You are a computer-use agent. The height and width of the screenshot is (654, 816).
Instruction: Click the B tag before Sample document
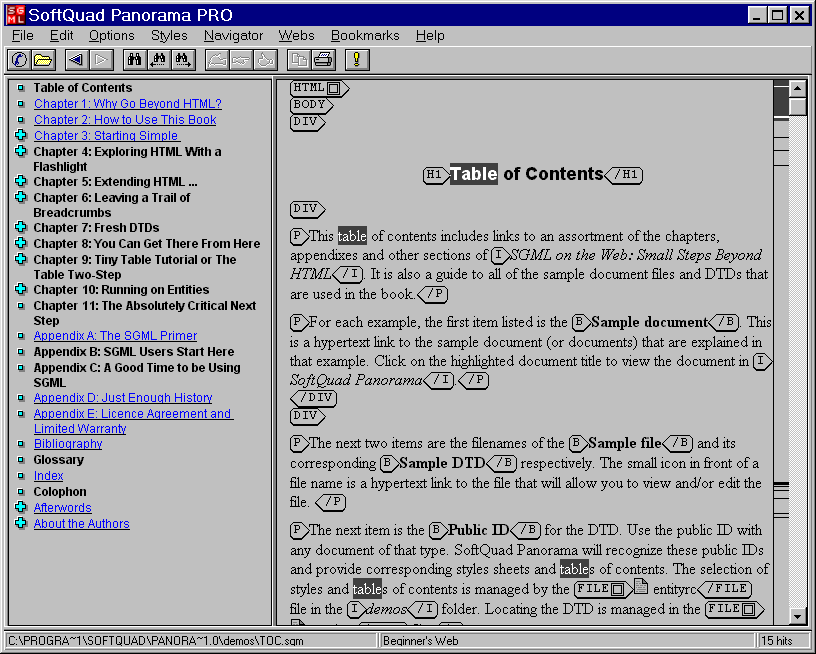580,323
